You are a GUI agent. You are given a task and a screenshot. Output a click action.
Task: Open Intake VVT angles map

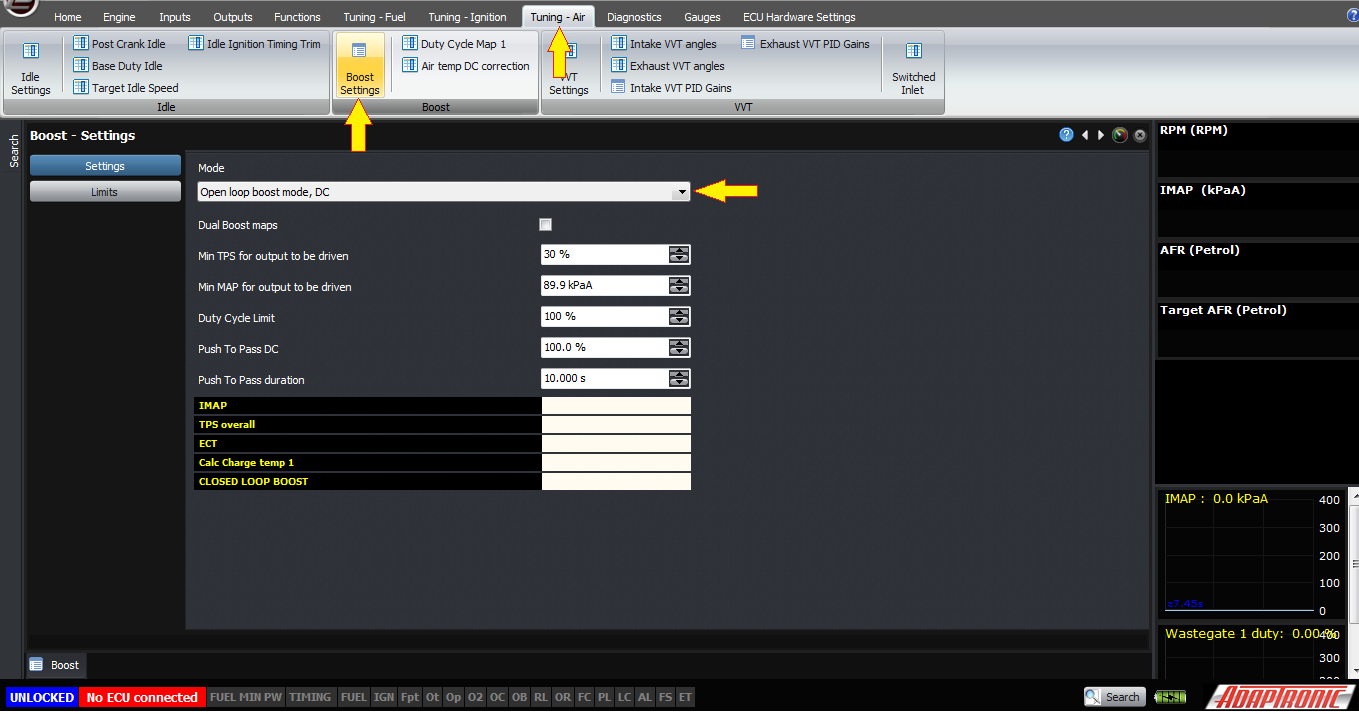pyautogui.click(x=664, y=44)
